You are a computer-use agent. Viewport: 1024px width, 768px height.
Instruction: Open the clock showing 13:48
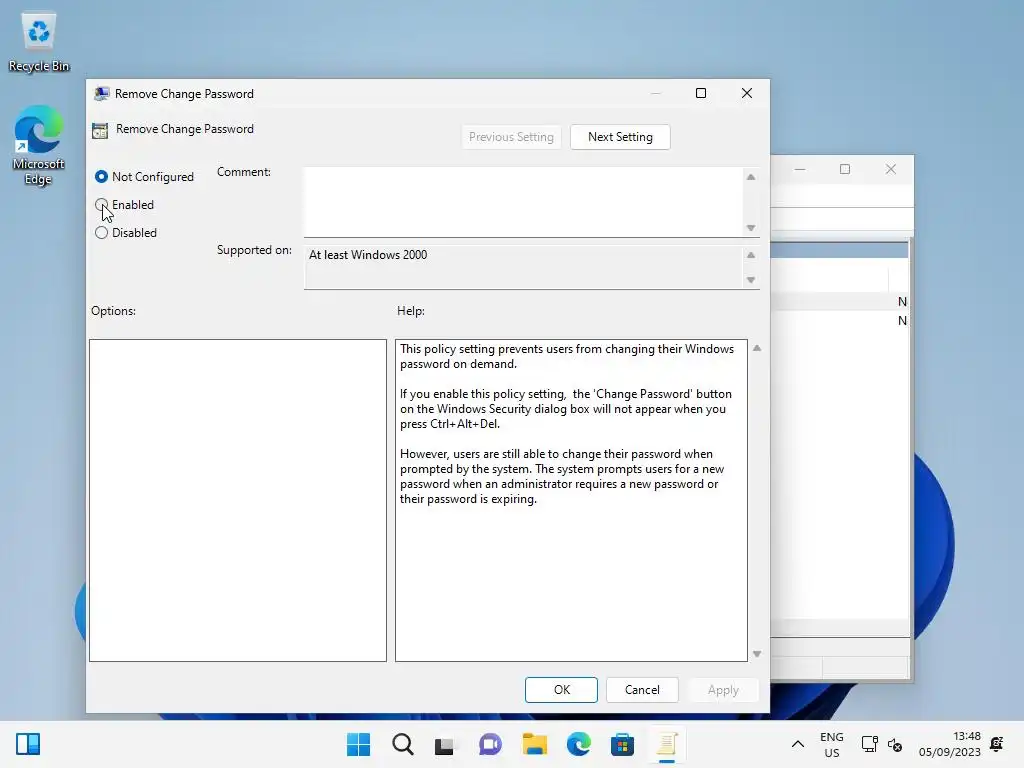pyautogui.click(x=950, y=744)
